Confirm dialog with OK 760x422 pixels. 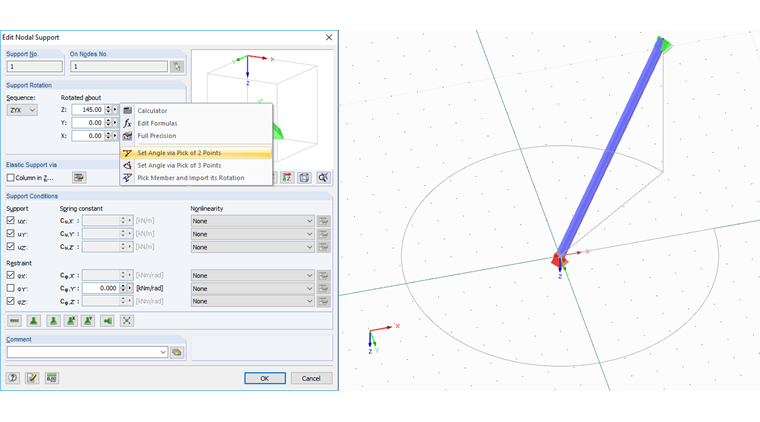(x=265, y=378)
